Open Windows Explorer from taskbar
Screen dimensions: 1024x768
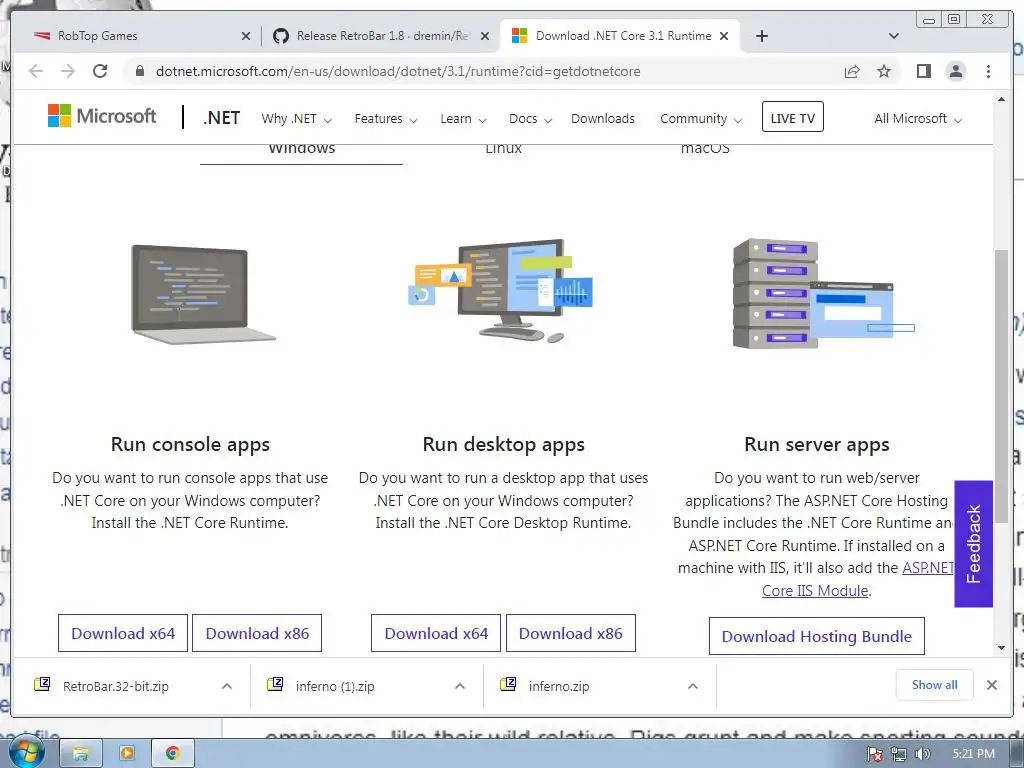(80, 754)
